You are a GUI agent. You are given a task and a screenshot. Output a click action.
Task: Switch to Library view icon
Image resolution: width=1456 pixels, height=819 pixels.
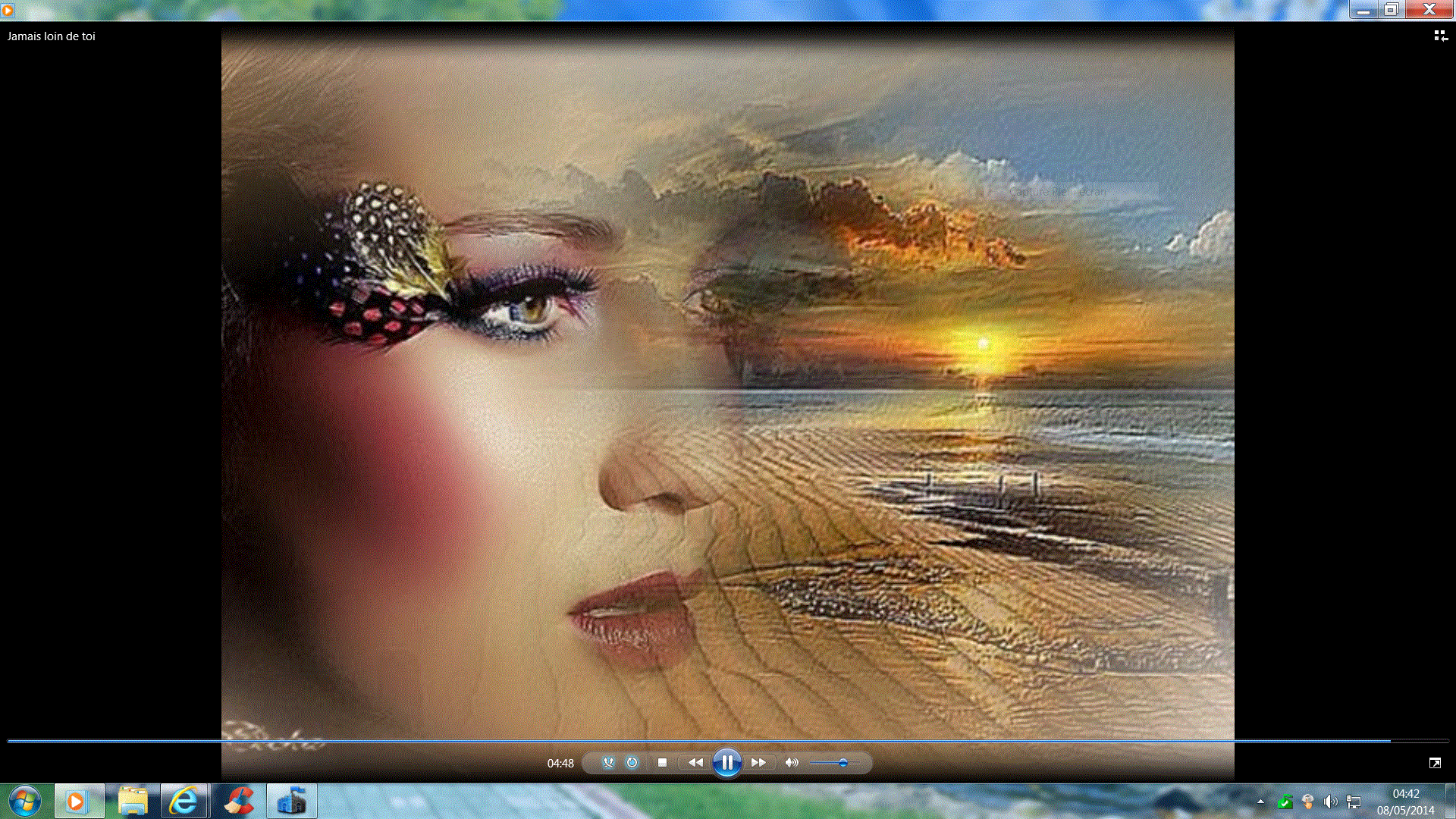1440,36
